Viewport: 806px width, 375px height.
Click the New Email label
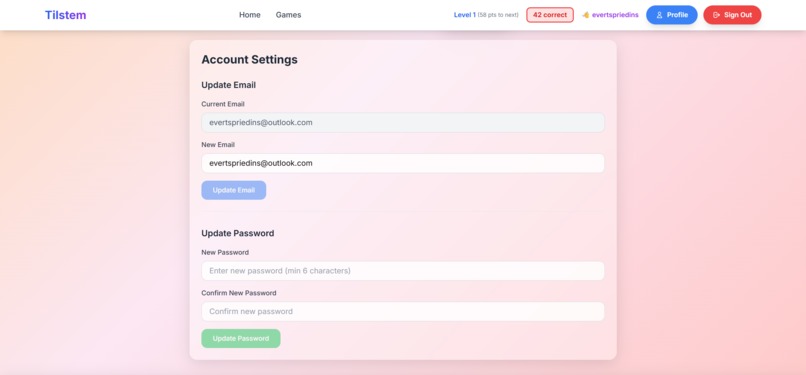(x=218, y=145)
